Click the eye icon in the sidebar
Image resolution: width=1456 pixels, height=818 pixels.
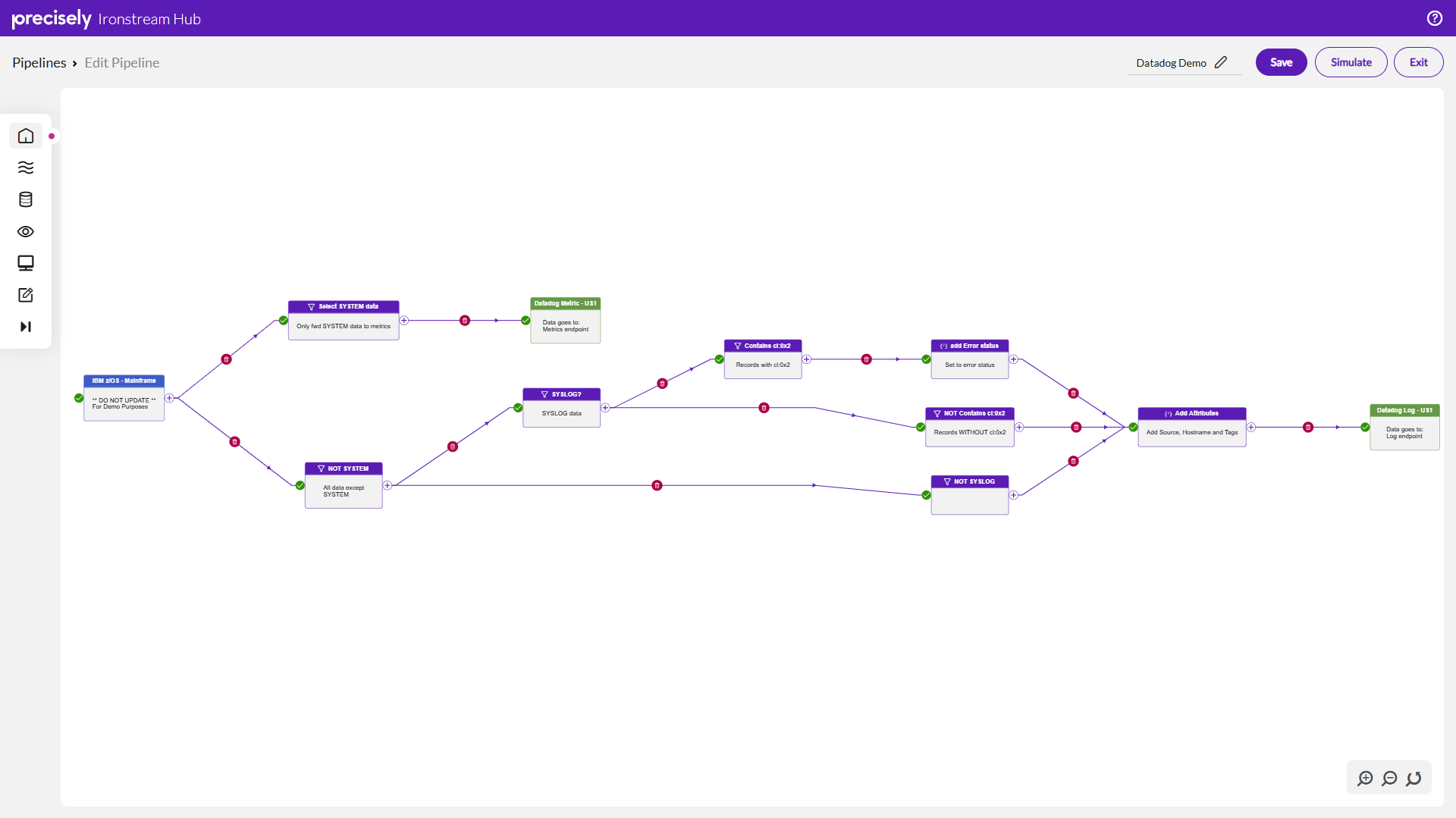click(26, 231)
